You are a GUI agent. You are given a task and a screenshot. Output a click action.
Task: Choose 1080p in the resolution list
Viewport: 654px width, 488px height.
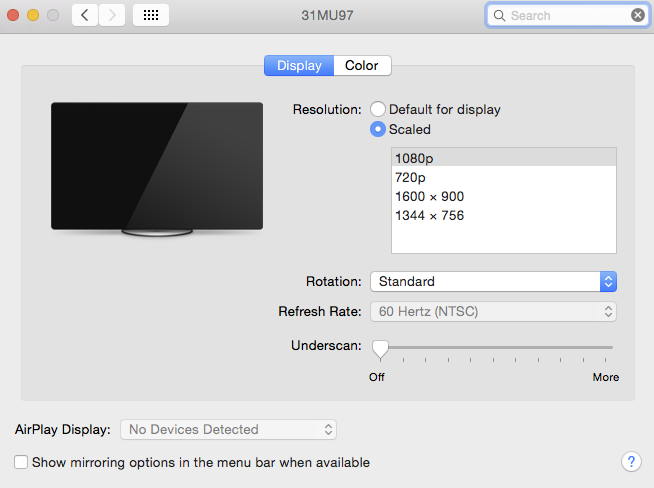tap(503, 158)
